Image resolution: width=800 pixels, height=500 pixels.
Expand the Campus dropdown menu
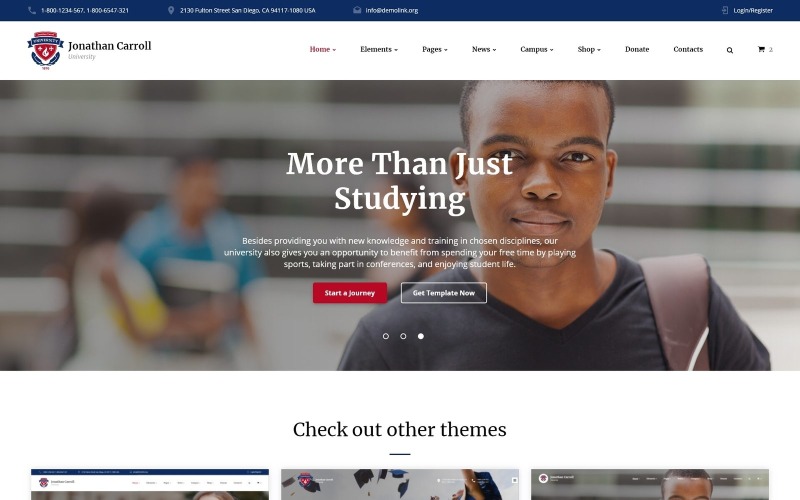pos(537,49)
